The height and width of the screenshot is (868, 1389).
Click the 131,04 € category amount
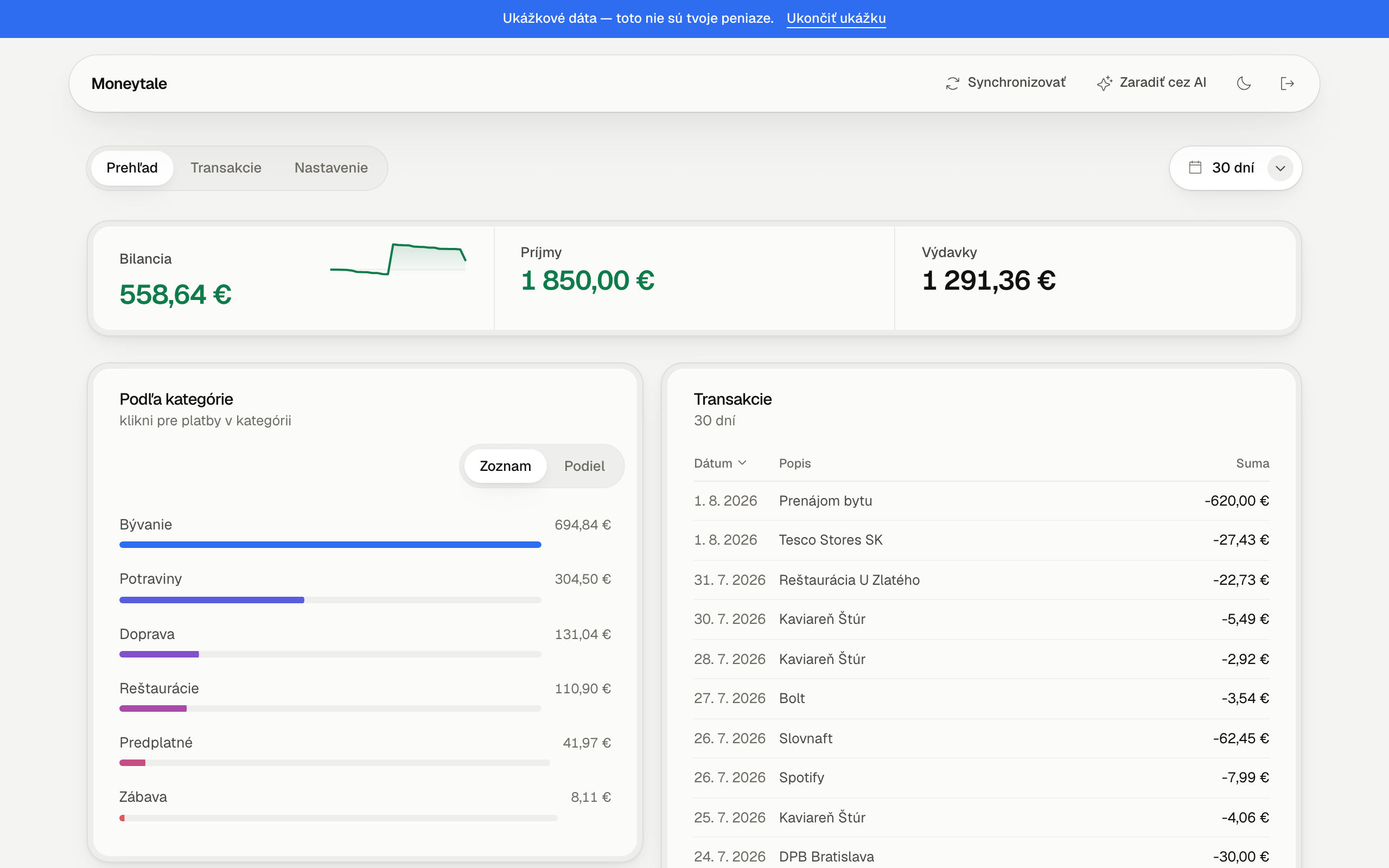(x=583, y=634)
